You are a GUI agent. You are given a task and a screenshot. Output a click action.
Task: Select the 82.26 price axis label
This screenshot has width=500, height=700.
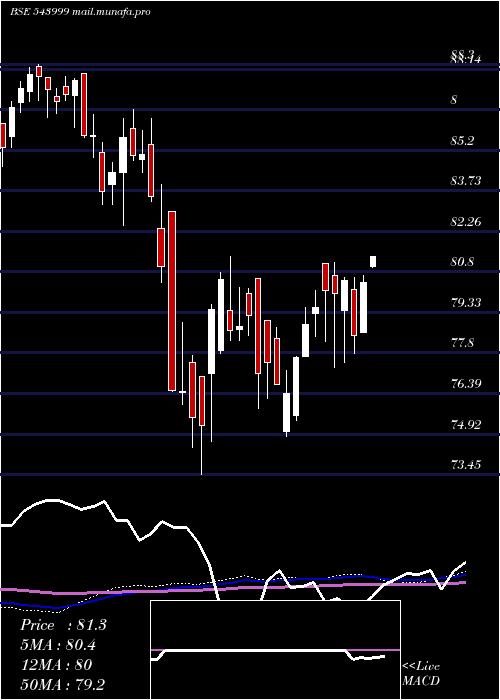click(466, 221)
